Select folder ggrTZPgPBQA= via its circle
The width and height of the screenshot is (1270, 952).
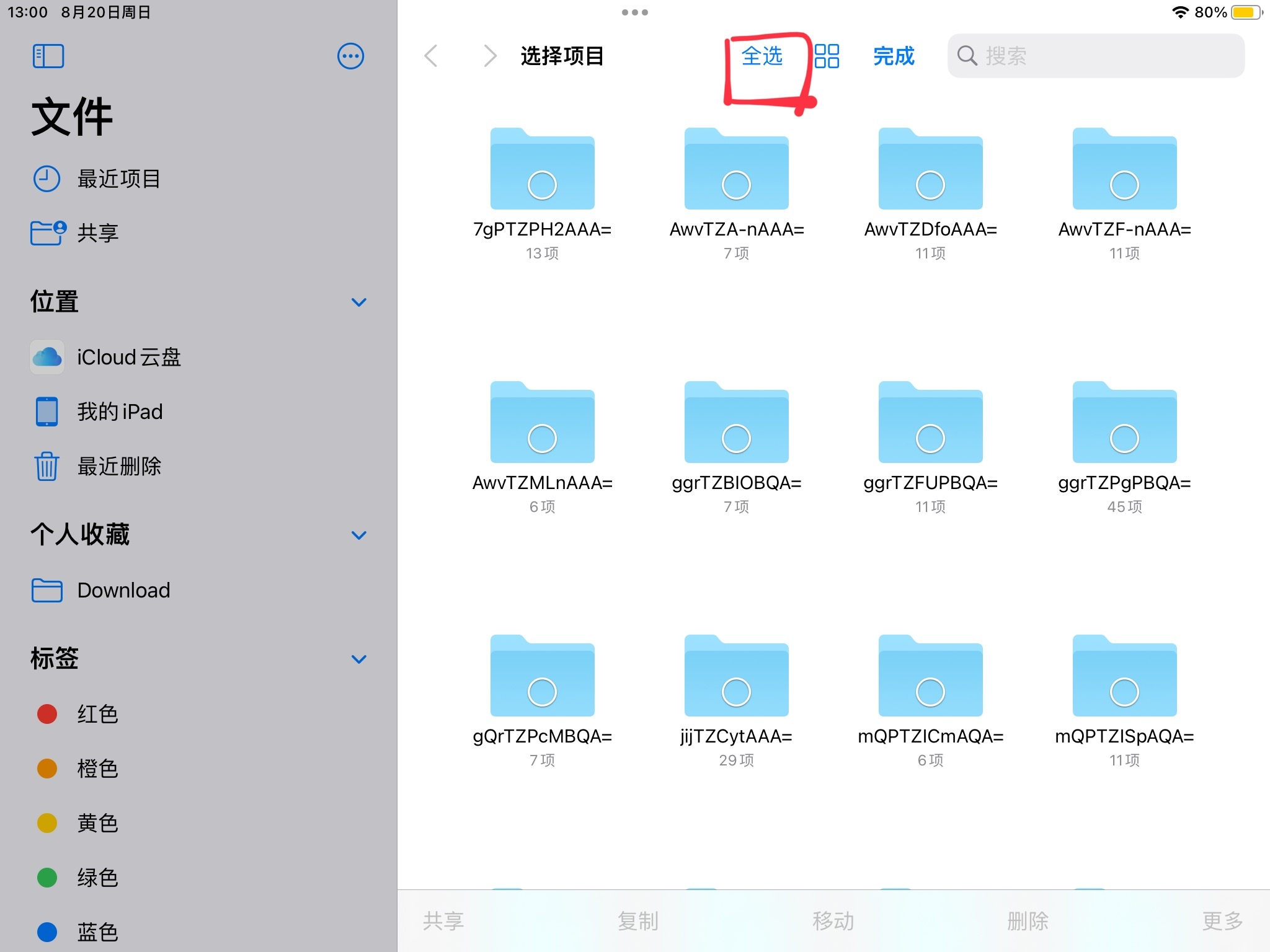pos(1124,438)
